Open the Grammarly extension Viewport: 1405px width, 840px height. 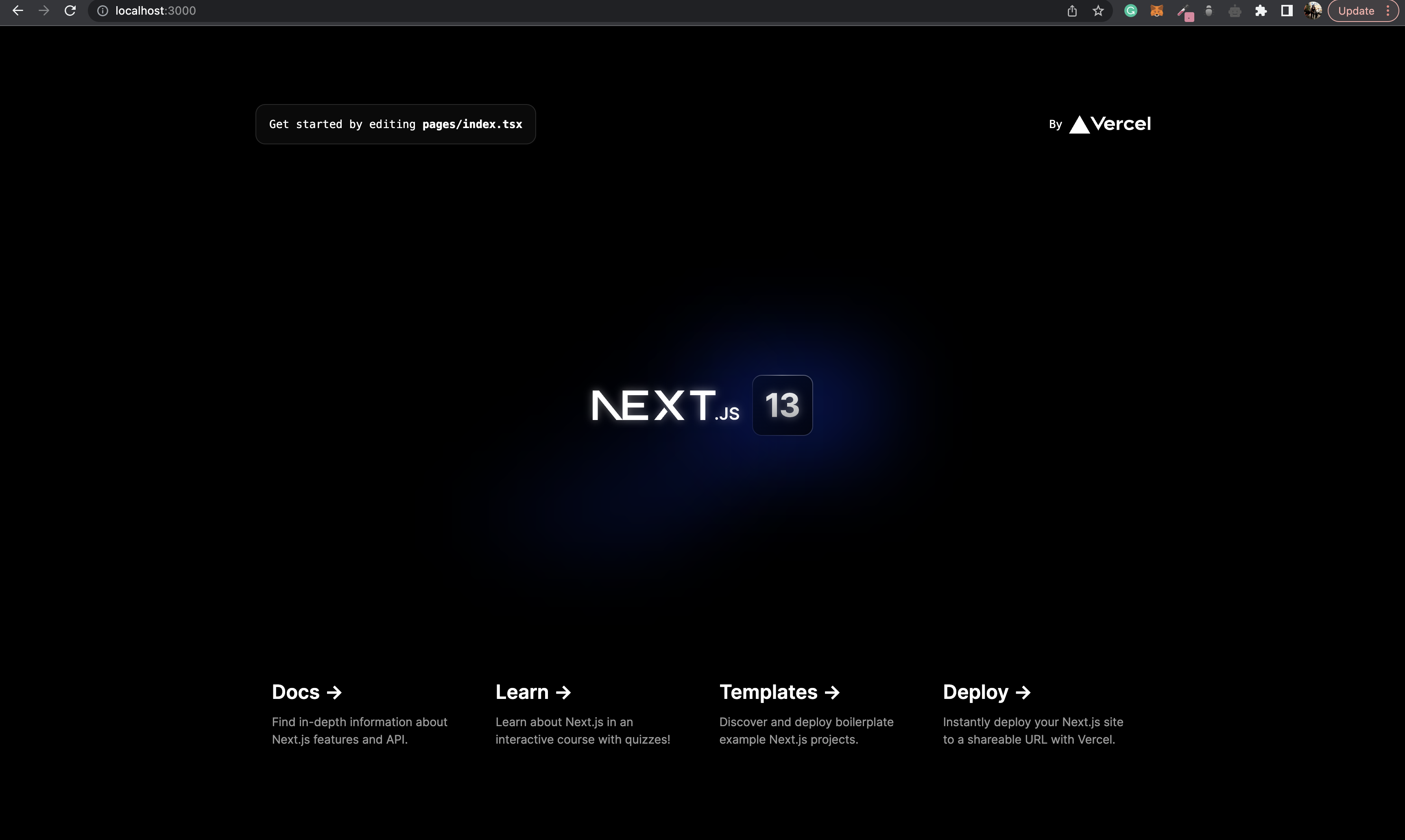pyautogui.click(x=1130, y=11)
